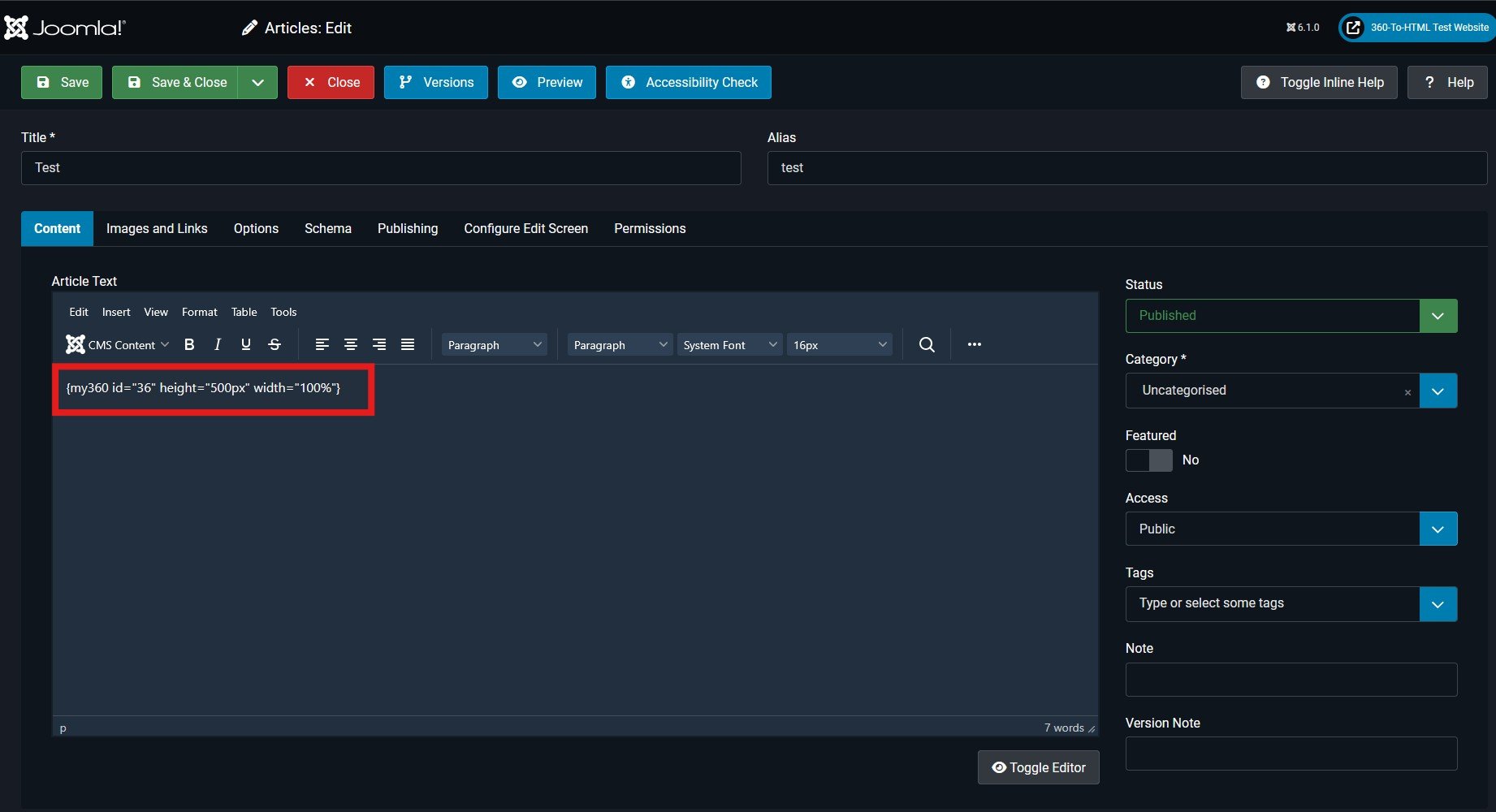Click into the Version Note field
This screenshot has width=1496, height=812.
coord(1291,754)
